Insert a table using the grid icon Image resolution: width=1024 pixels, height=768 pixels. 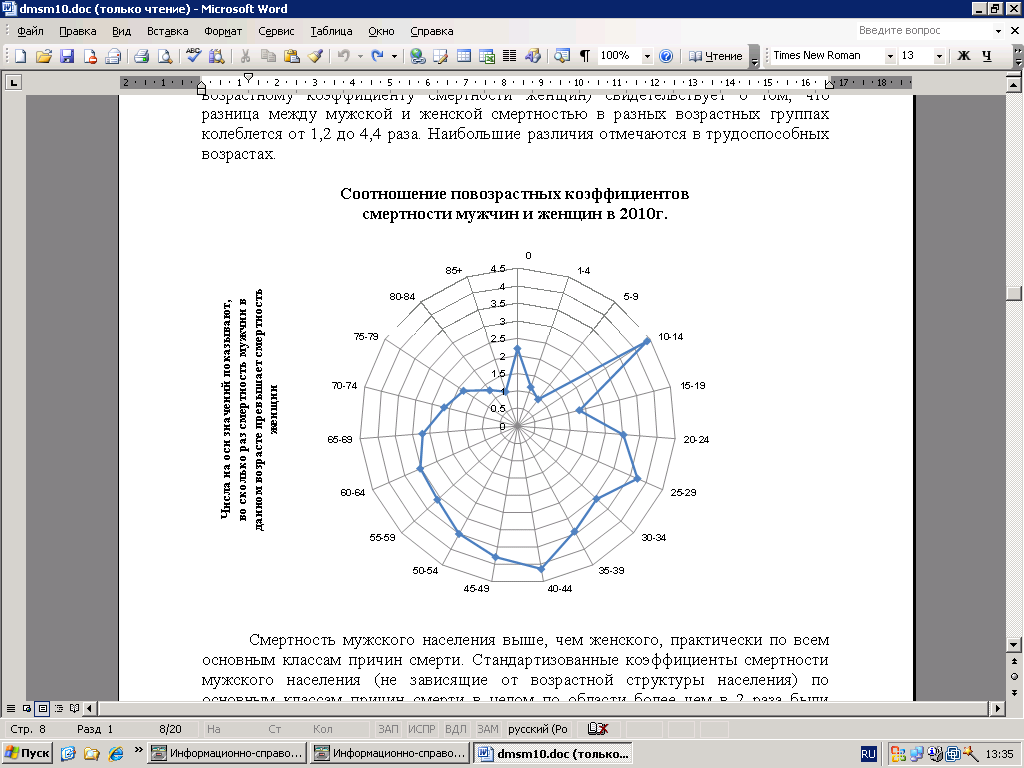click(x=464, y=56)
